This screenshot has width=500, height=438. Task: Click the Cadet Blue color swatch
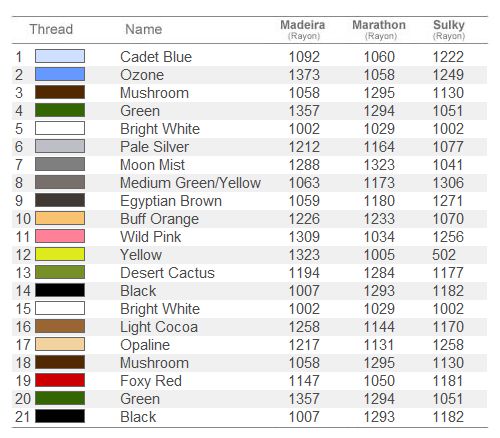[x=60, y=56]
